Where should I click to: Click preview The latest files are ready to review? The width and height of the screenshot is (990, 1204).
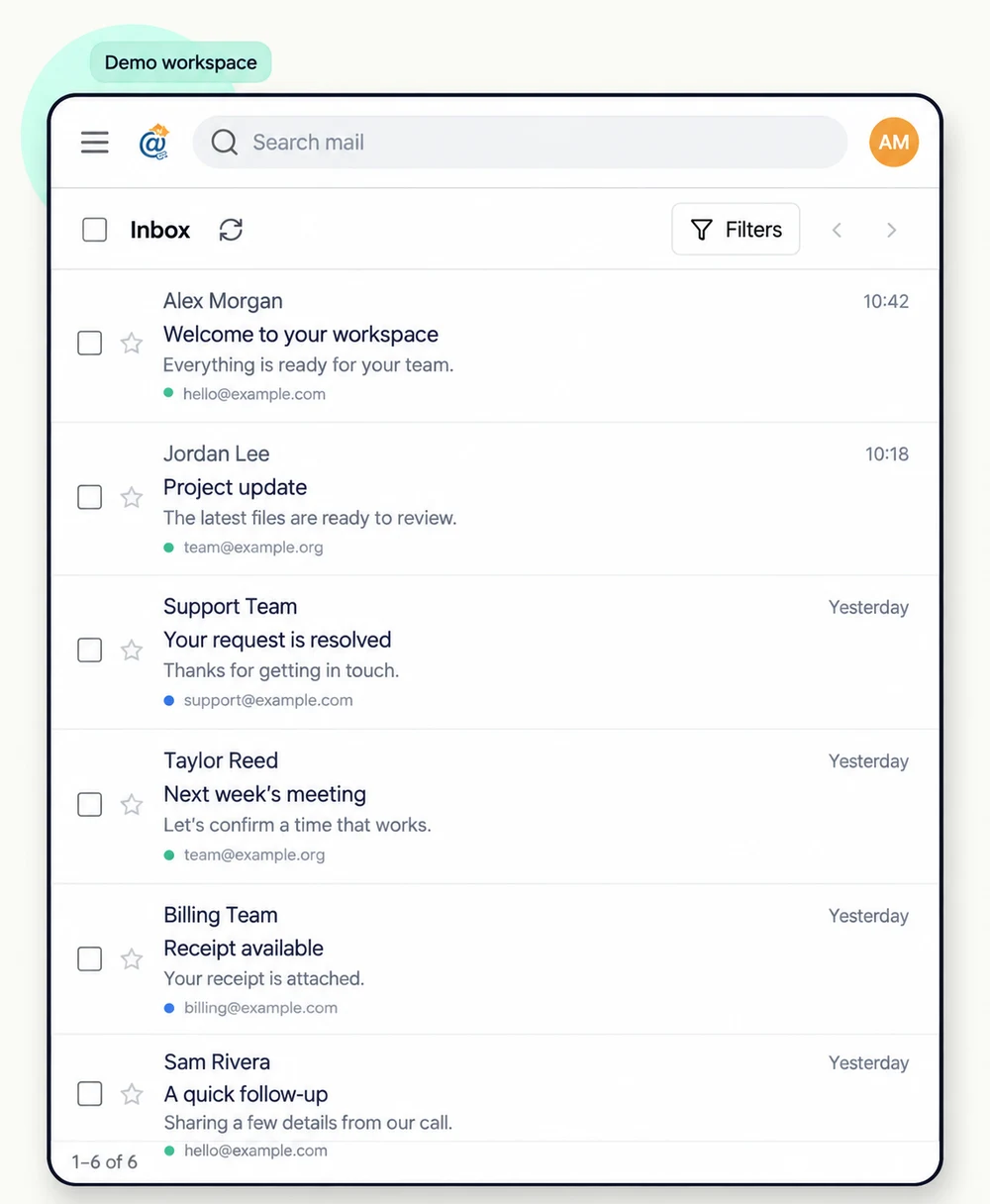point(310,518)
